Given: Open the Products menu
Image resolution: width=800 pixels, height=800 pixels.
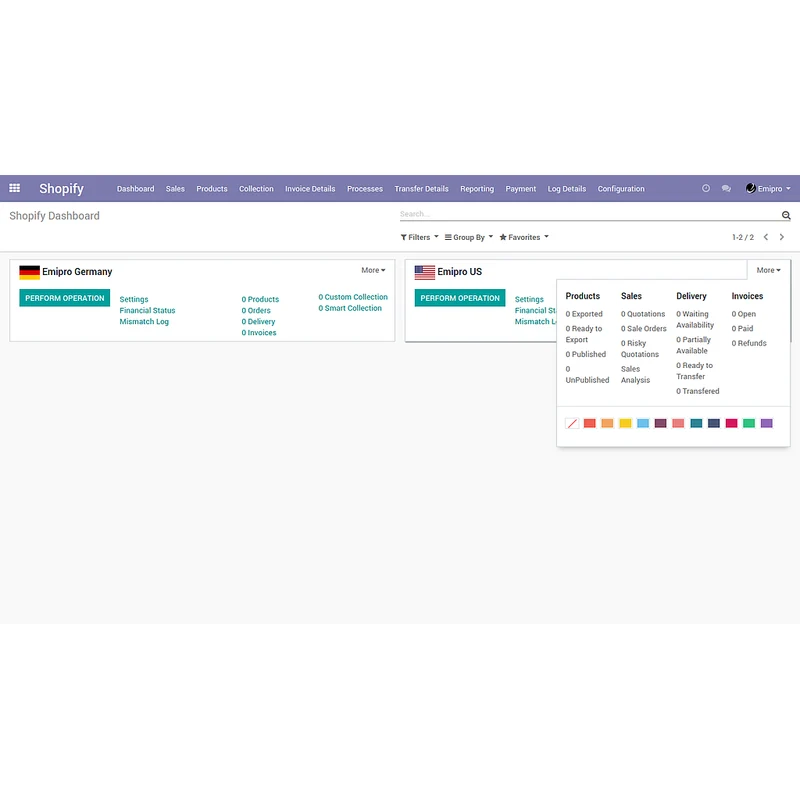Looking at the screenshot, I should click(212, 189).
